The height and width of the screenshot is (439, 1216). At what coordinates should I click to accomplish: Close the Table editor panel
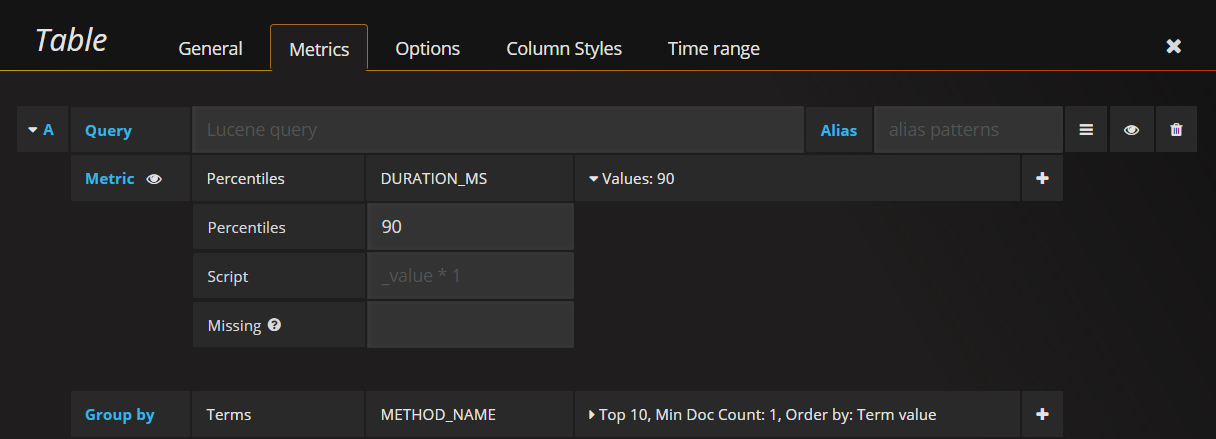point(1174,46)
